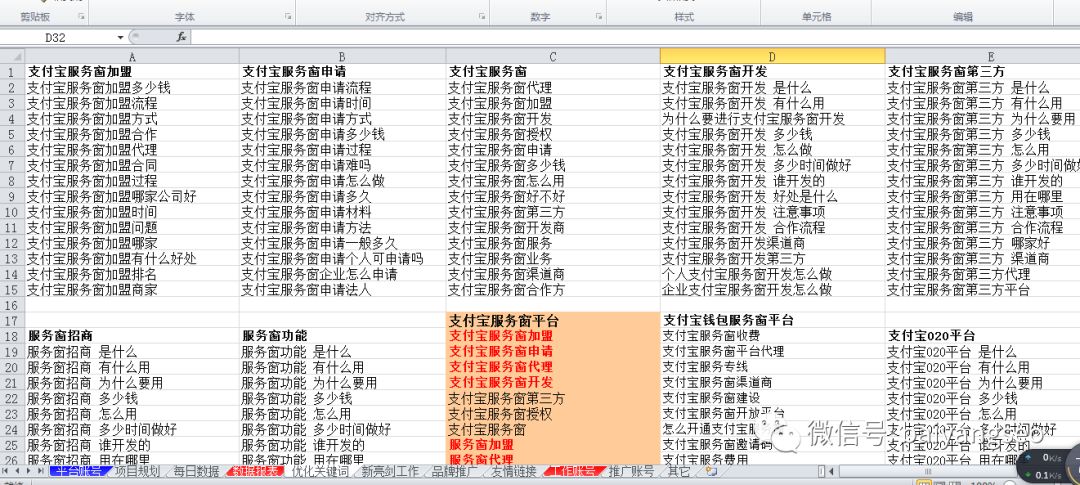Click cell 支付宝服务专线
Screen dimensions: 1080x485
click(x=772, y=367)
